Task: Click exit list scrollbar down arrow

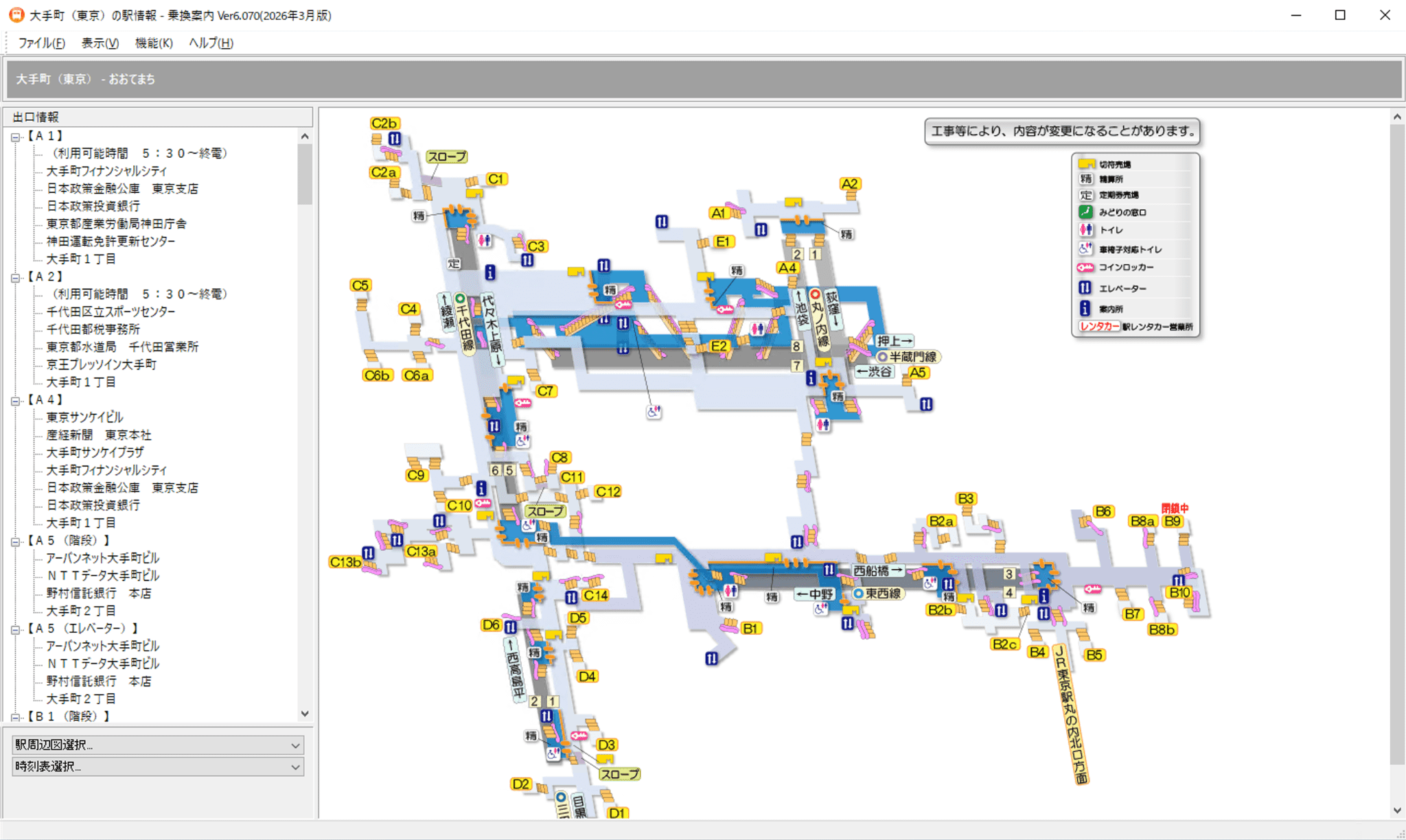Action: coord(305,714)
